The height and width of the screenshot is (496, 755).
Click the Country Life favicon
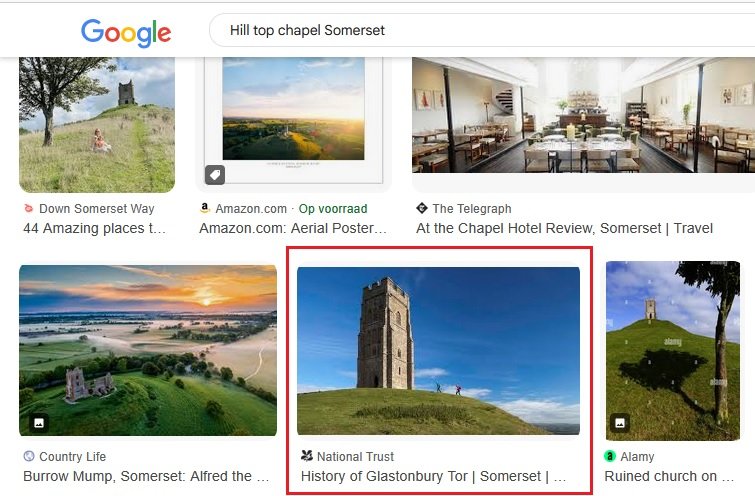tap(28, 456)
